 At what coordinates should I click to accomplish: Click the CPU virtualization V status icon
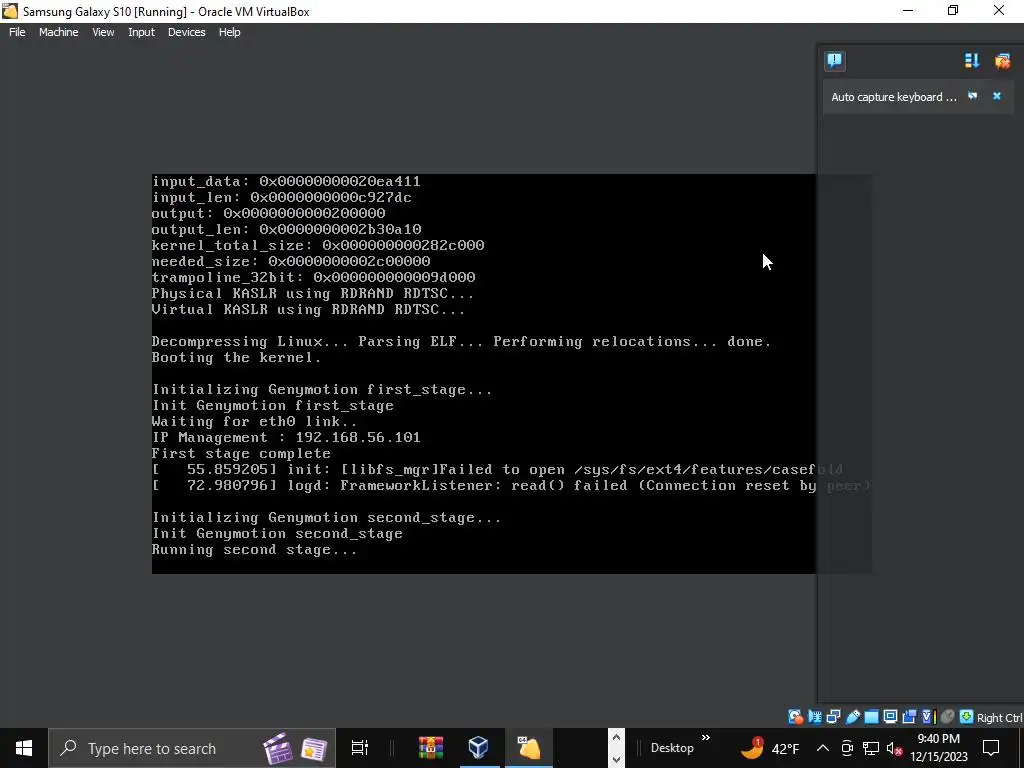929,717
